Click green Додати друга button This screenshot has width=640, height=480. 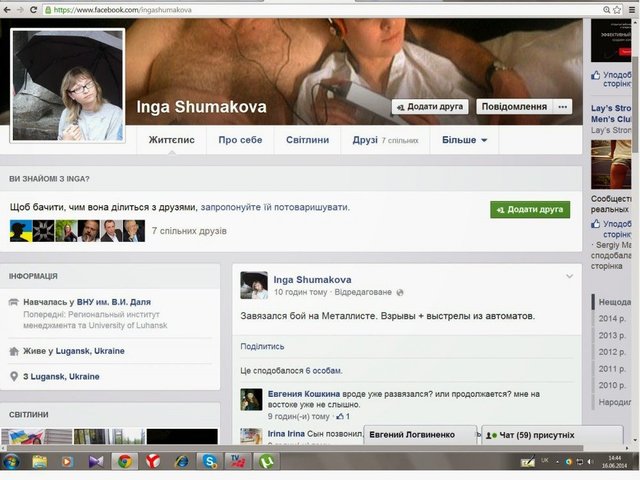pyautogui.click(x=530, y=209)
